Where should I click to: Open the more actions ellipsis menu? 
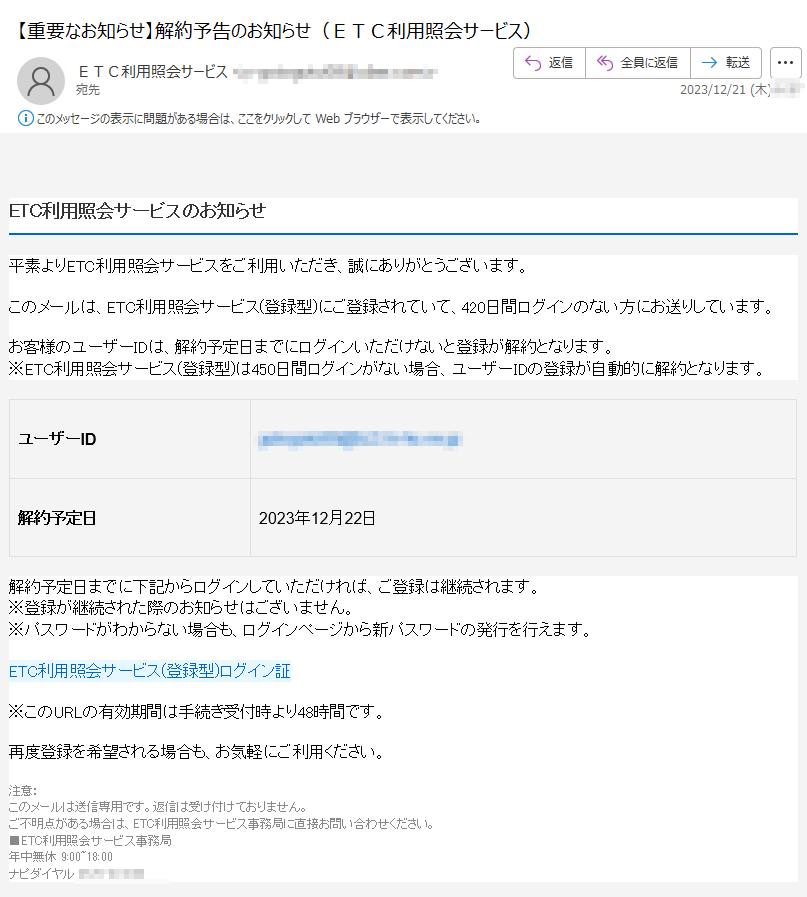(x=786, y=63)
